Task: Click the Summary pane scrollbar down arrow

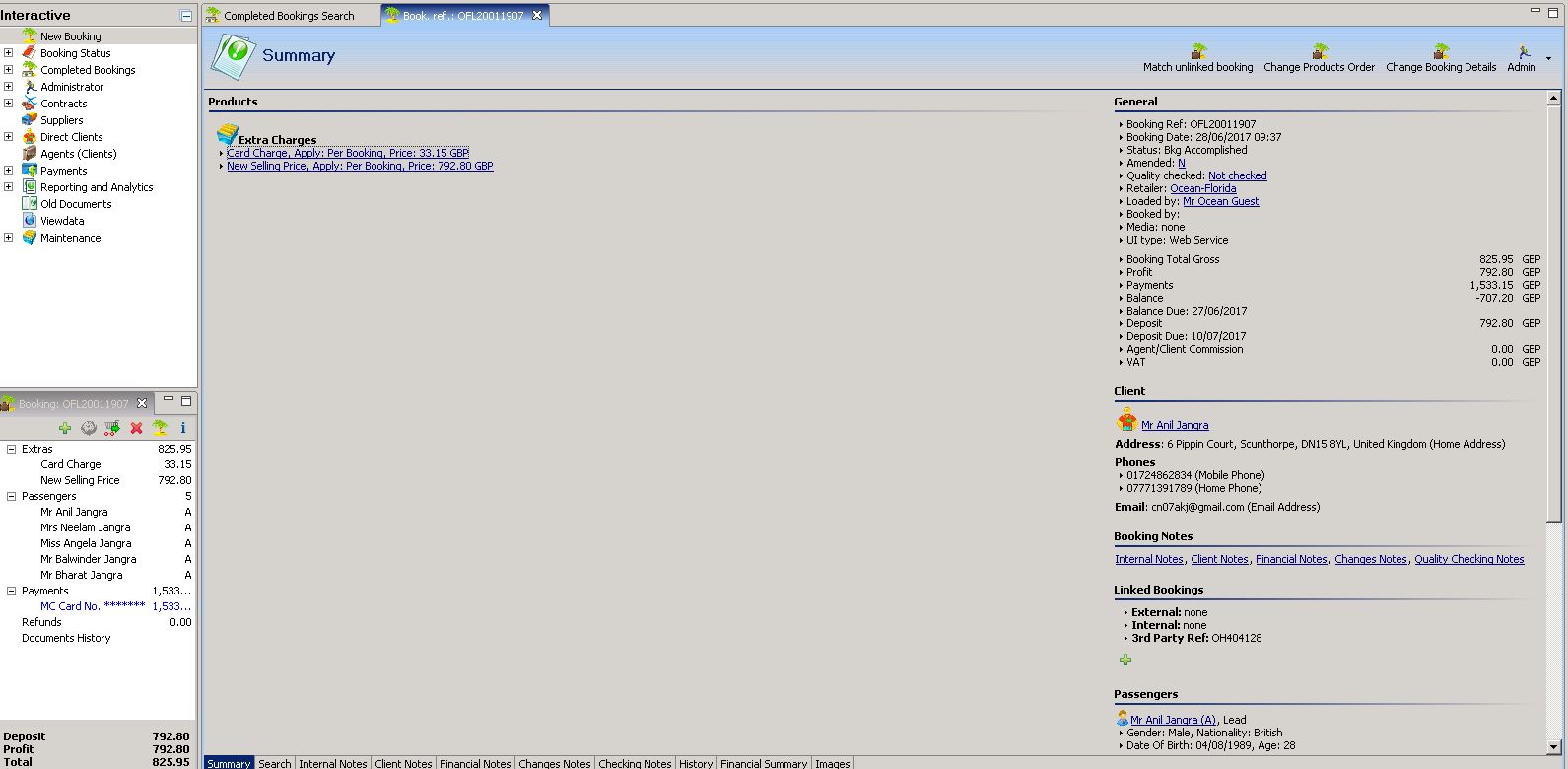Action: tap(1554, 746)
